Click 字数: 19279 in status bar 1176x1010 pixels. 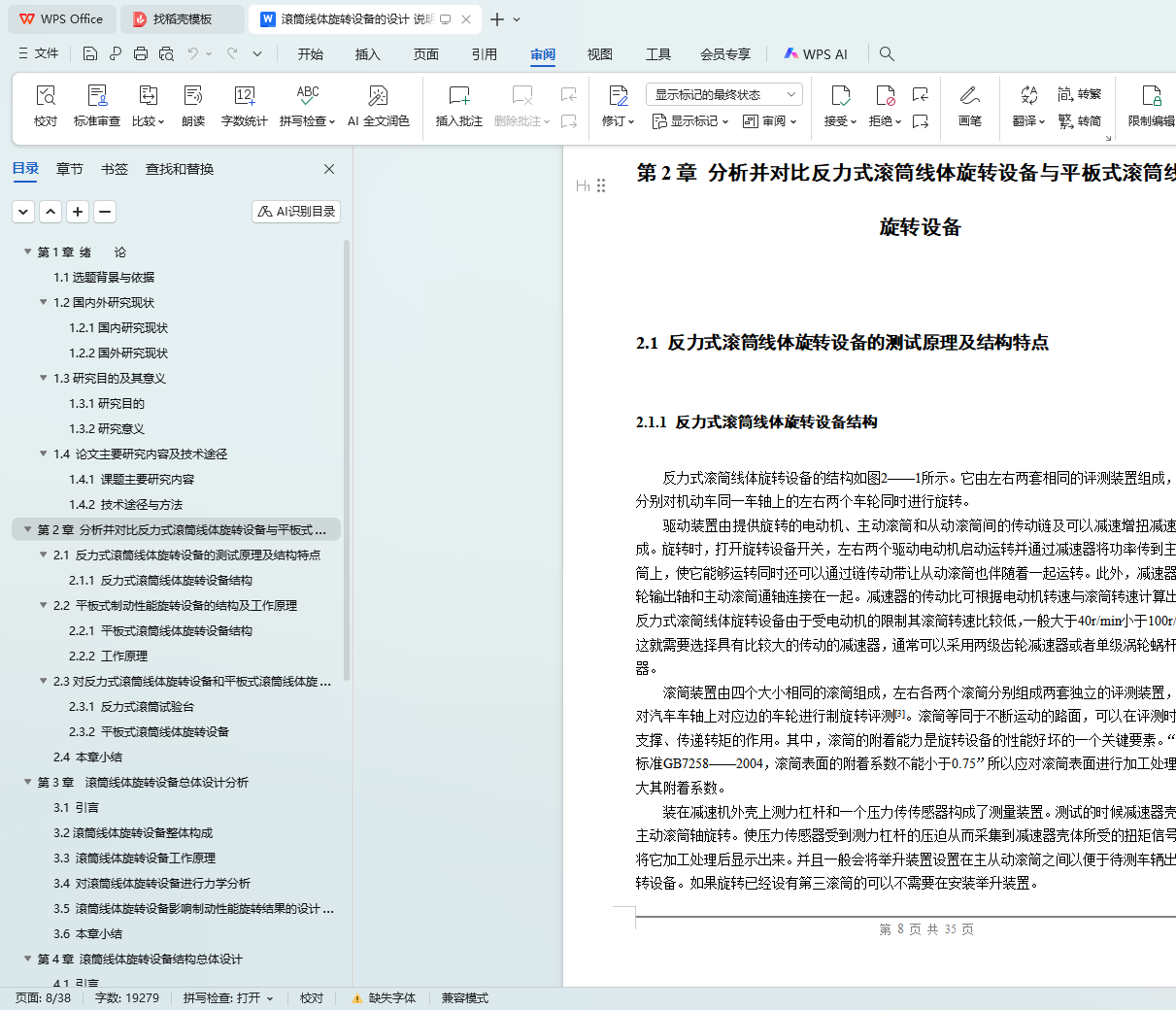click(126, 998)
